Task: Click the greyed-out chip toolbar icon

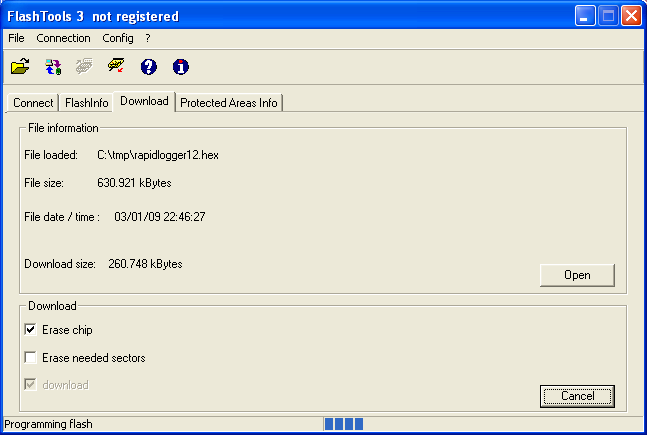Action: [84, 66]
